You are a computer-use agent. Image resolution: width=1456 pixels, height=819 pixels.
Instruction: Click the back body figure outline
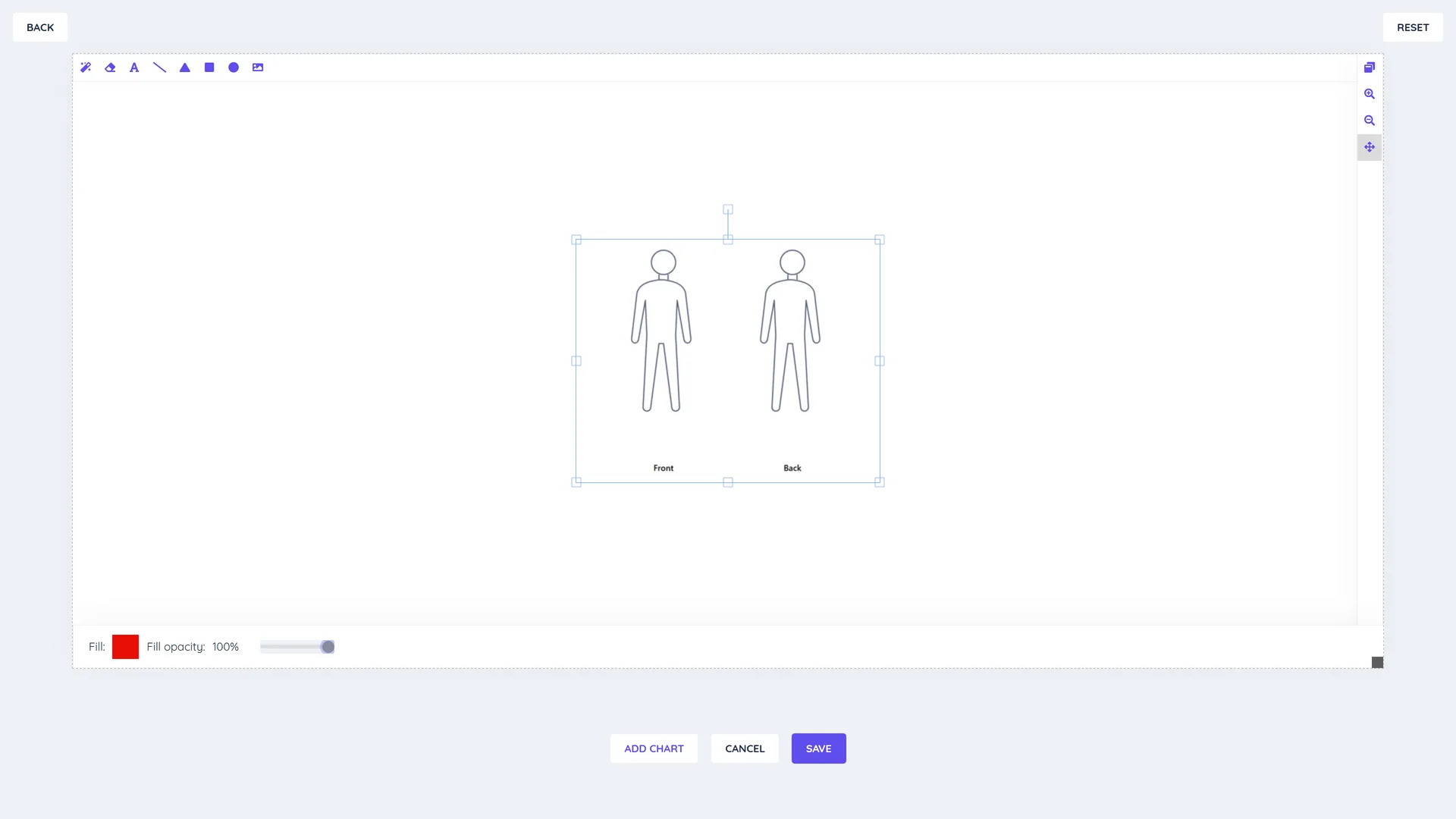pos(791,331)
